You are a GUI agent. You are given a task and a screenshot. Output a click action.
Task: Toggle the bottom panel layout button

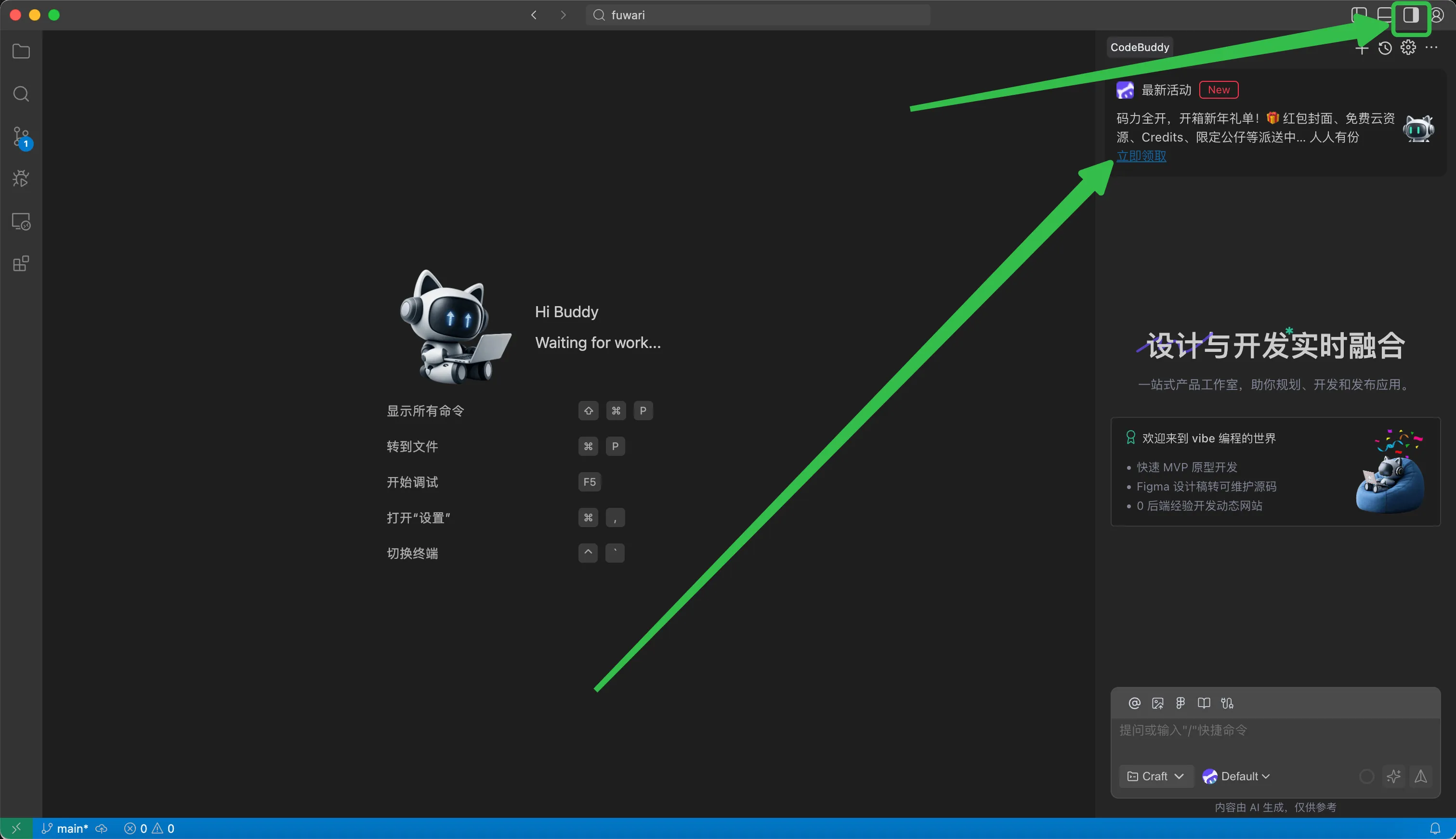pyautogui.click(x=1385, y=15)
